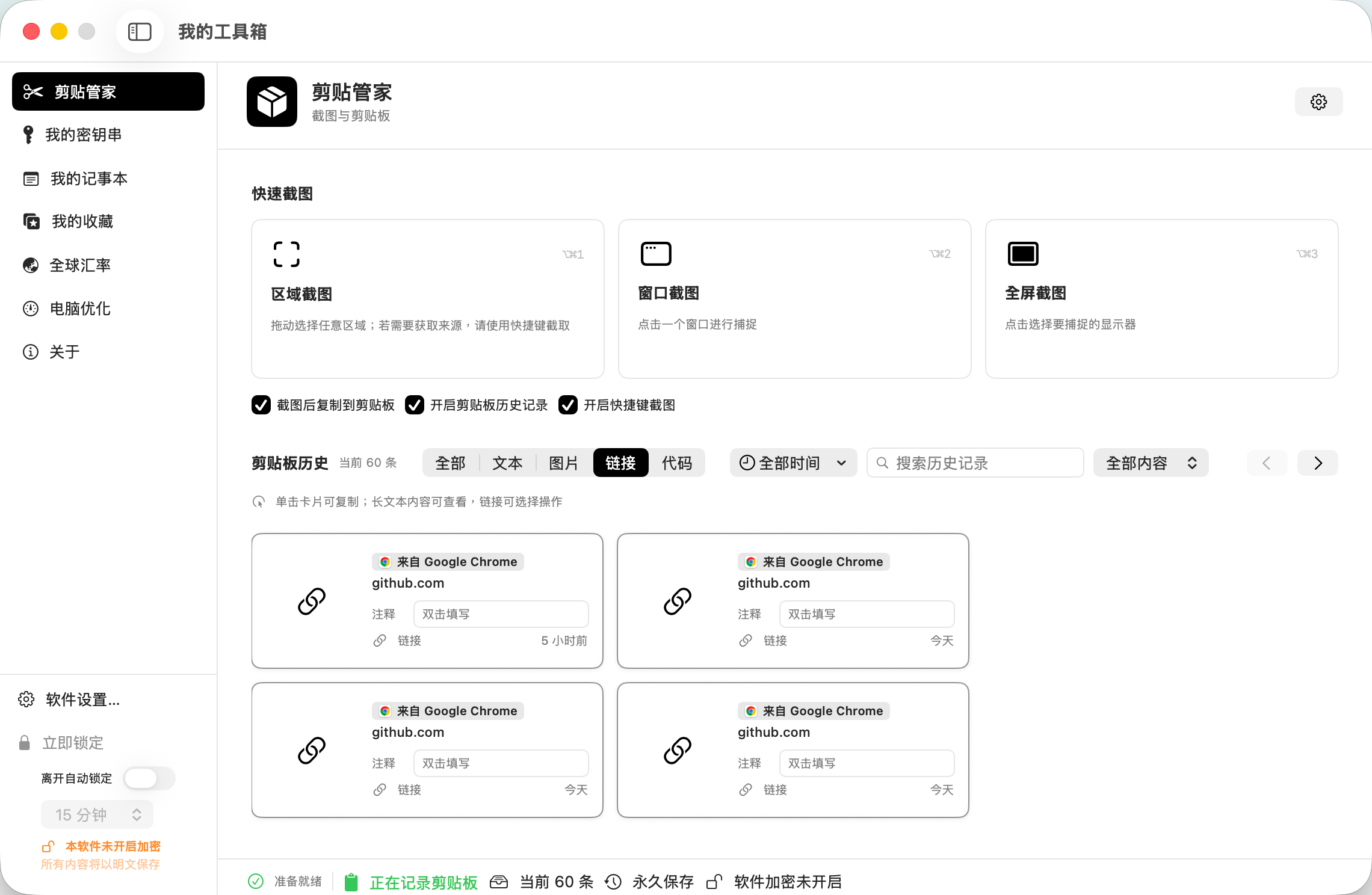Switch to the 文本 history tab
The height and width of the screenshot is (895, 1372).
pos(507,463)
